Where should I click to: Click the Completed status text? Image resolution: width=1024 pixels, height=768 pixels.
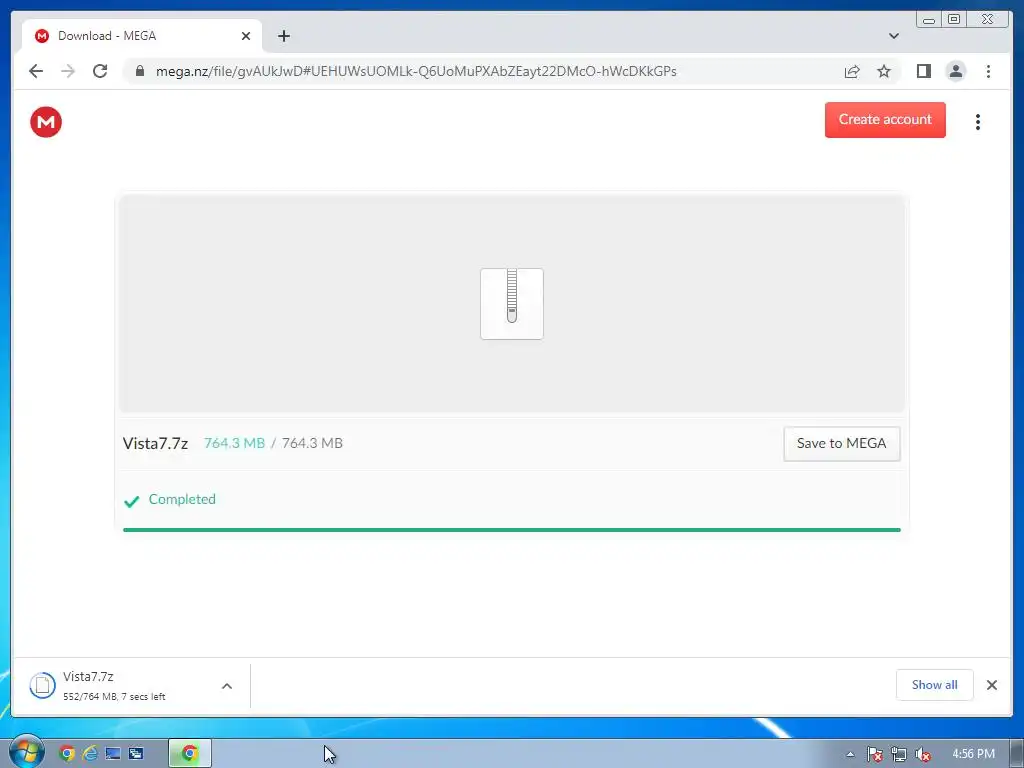[182, 500]
